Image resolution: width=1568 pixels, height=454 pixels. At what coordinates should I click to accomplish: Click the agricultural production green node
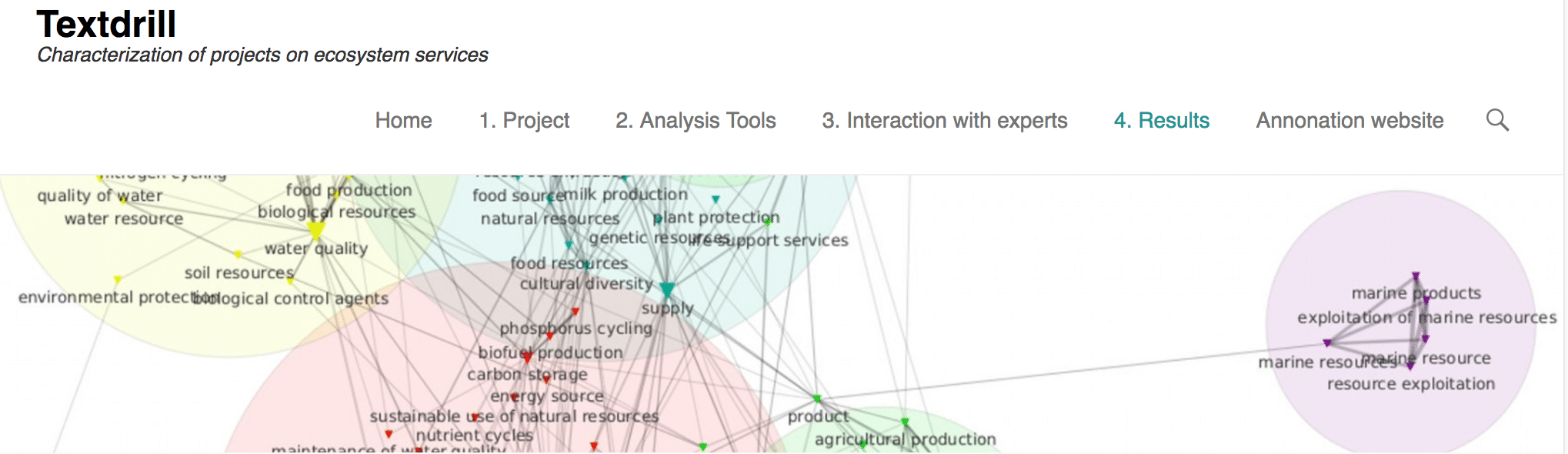[x=906, y=422]
